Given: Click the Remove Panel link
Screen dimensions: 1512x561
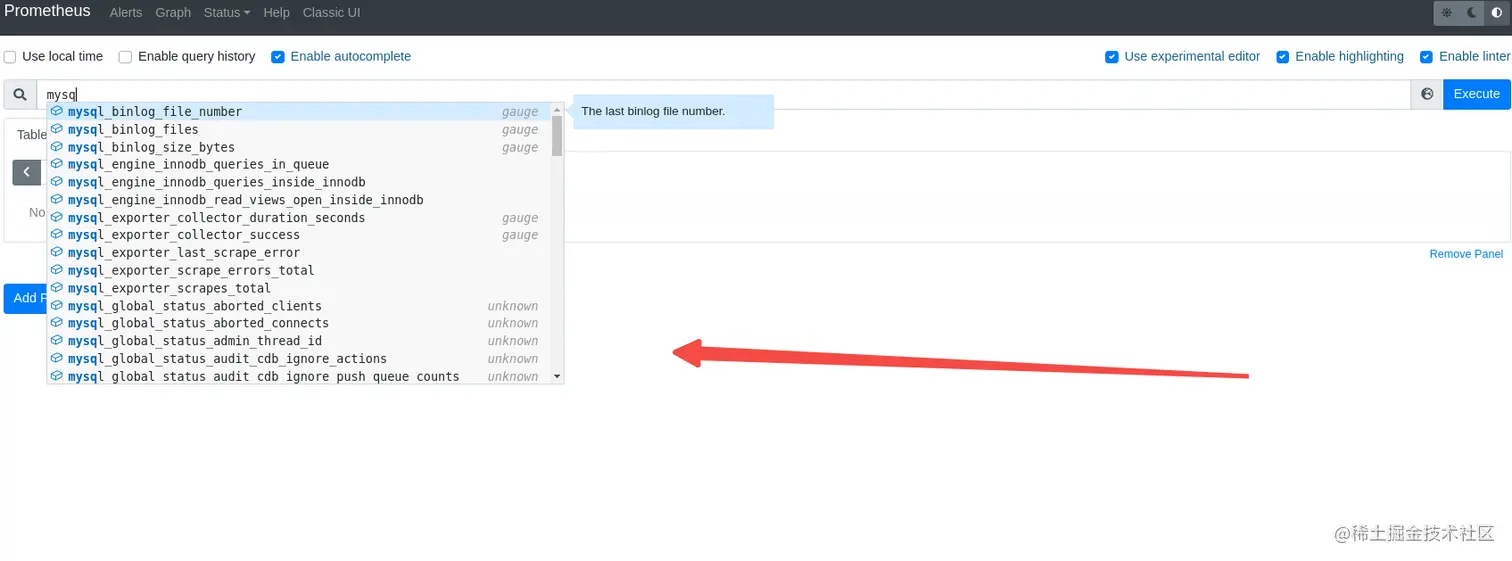Looking at the screenshot, I should point(1466,254).
